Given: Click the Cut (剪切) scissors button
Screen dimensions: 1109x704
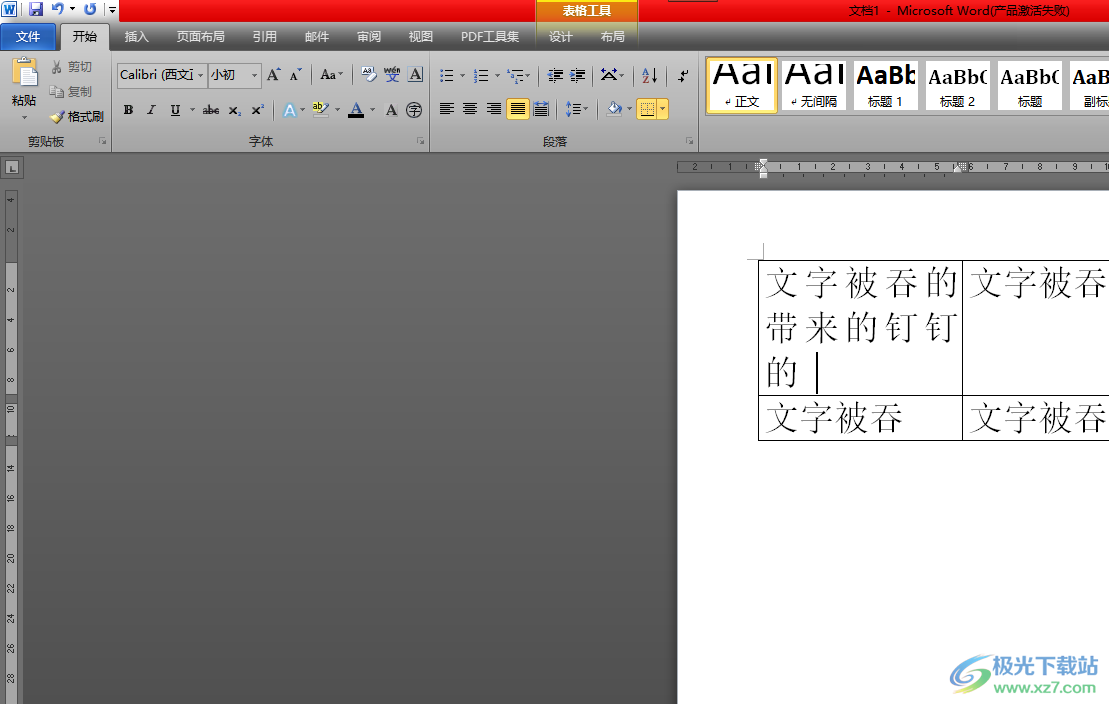Looking at the screenshot, I should pyautogui.click(x=71, y=67).
